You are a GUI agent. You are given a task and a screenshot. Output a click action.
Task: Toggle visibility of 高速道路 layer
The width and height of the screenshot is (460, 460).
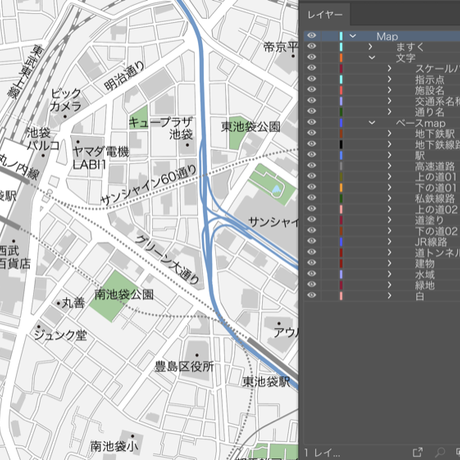coord(311,165)
